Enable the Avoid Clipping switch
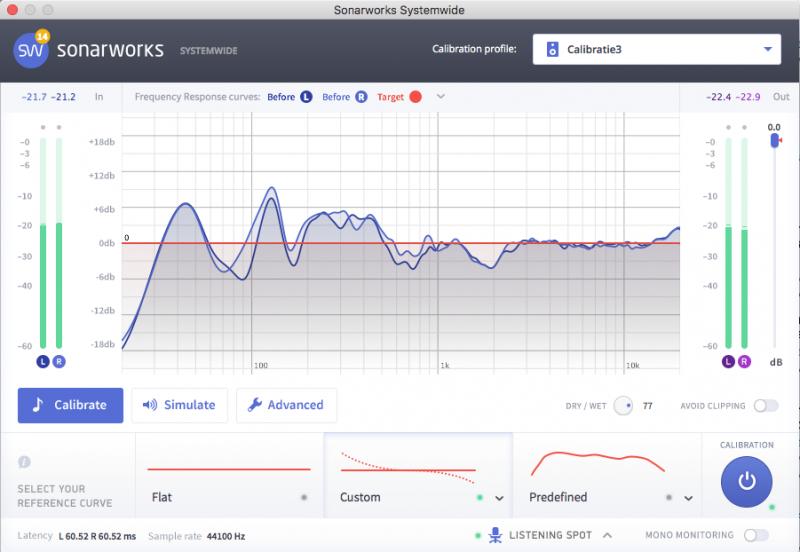Viewport: 800px width, 552px height. click(x=766, y=406)
